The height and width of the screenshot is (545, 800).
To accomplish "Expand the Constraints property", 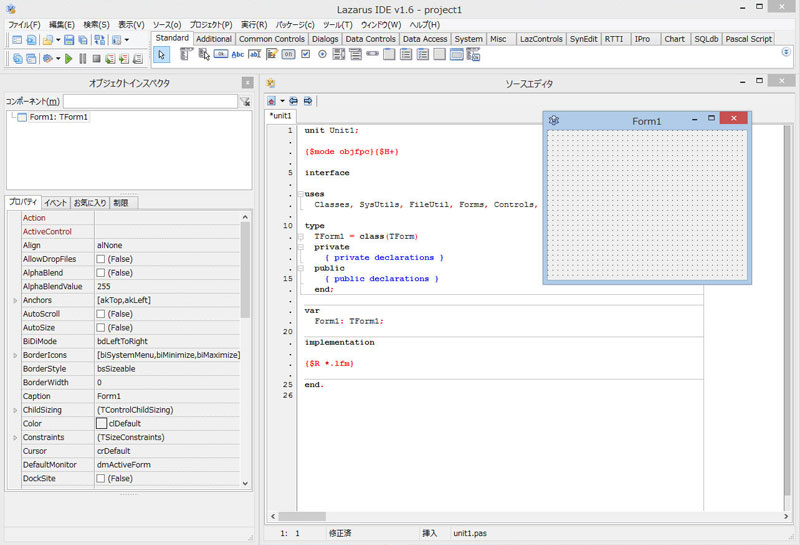I will pos(15,438).
